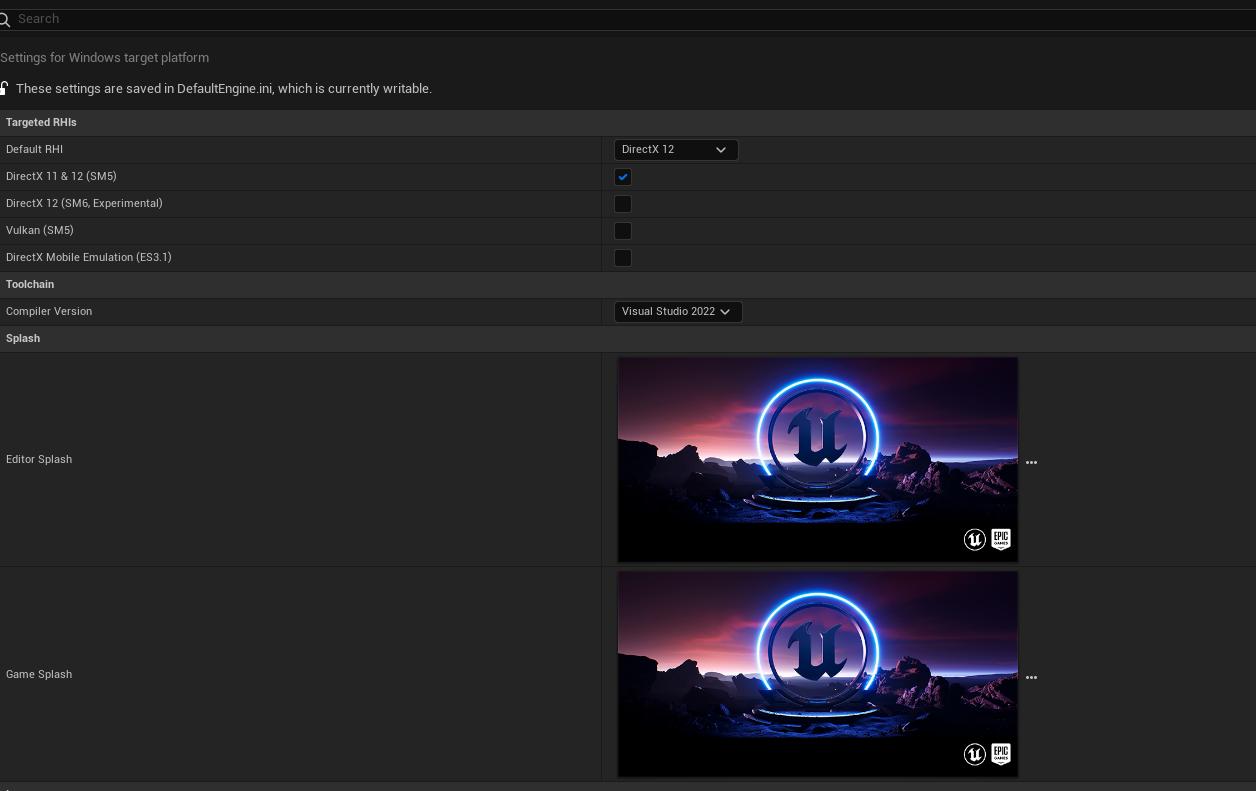Image resolution: width=1256 pixels, height=791 pixels.
Task: Collapse the Targeted RHIs section
Action: coord(628,122)
